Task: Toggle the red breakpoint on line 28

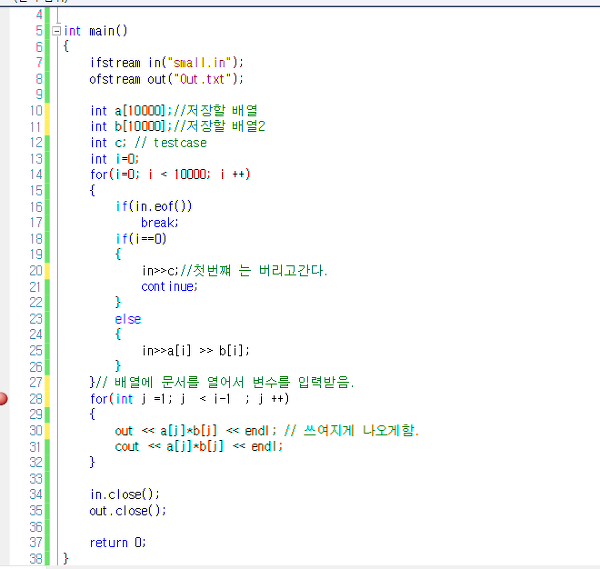Action: point(3,399)
